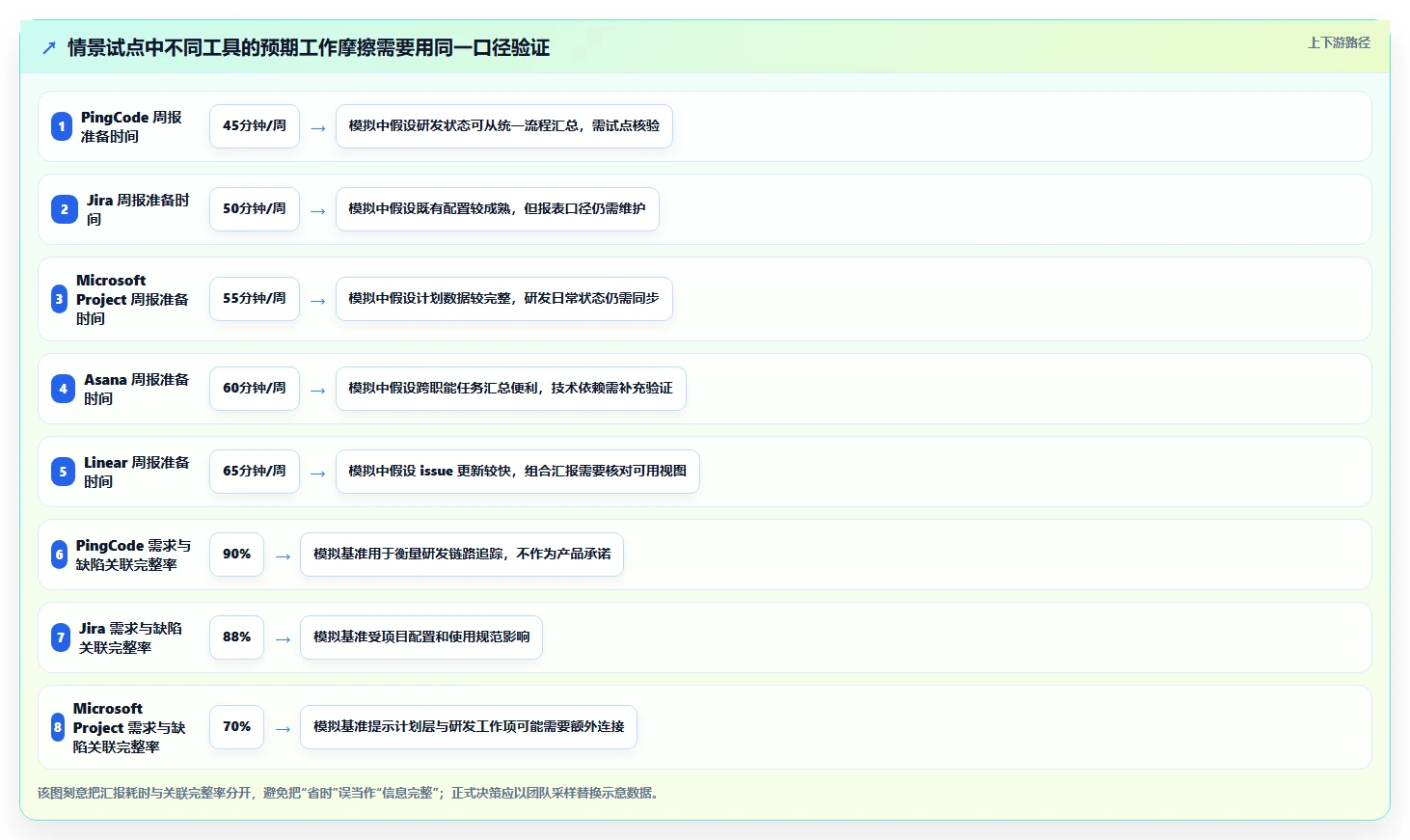Screen dimensions: 1410x840
Task: Click the note 模拟中假设跨职能任务汇总便利，技术依赖需补充验证
Action: [x=511, y=389]
